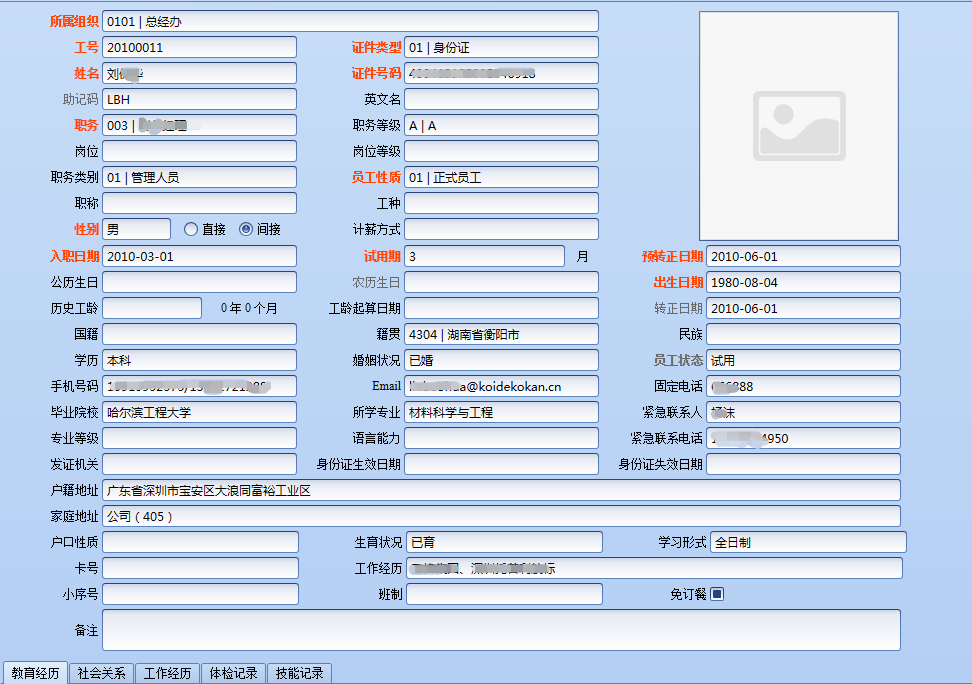The height and width of the screenshot is (684, 972).
Task: Open the 社会关系 tab
Action: (x=102, y=673)
